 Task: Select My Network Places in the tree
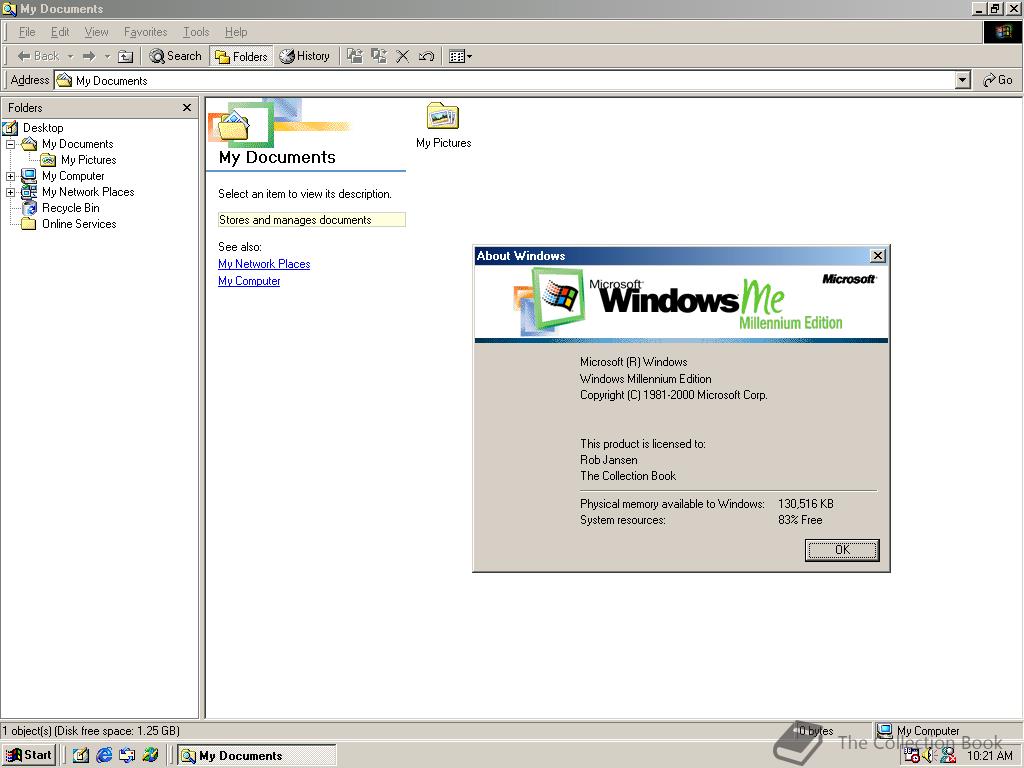pos(88,192)
